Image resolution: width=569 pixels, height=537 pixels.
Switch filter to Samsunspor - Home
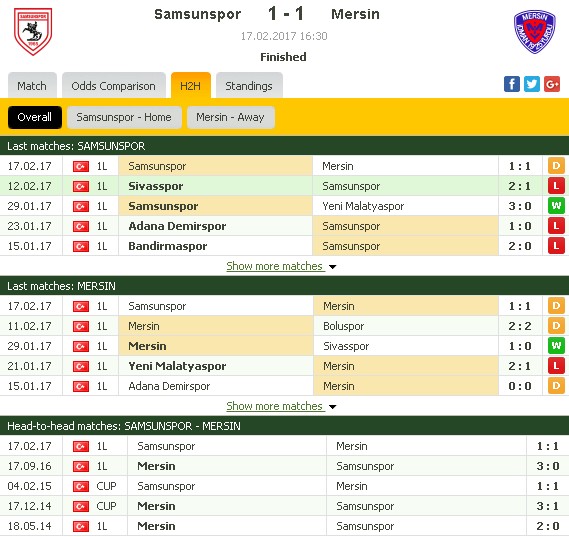pos(124,117)
